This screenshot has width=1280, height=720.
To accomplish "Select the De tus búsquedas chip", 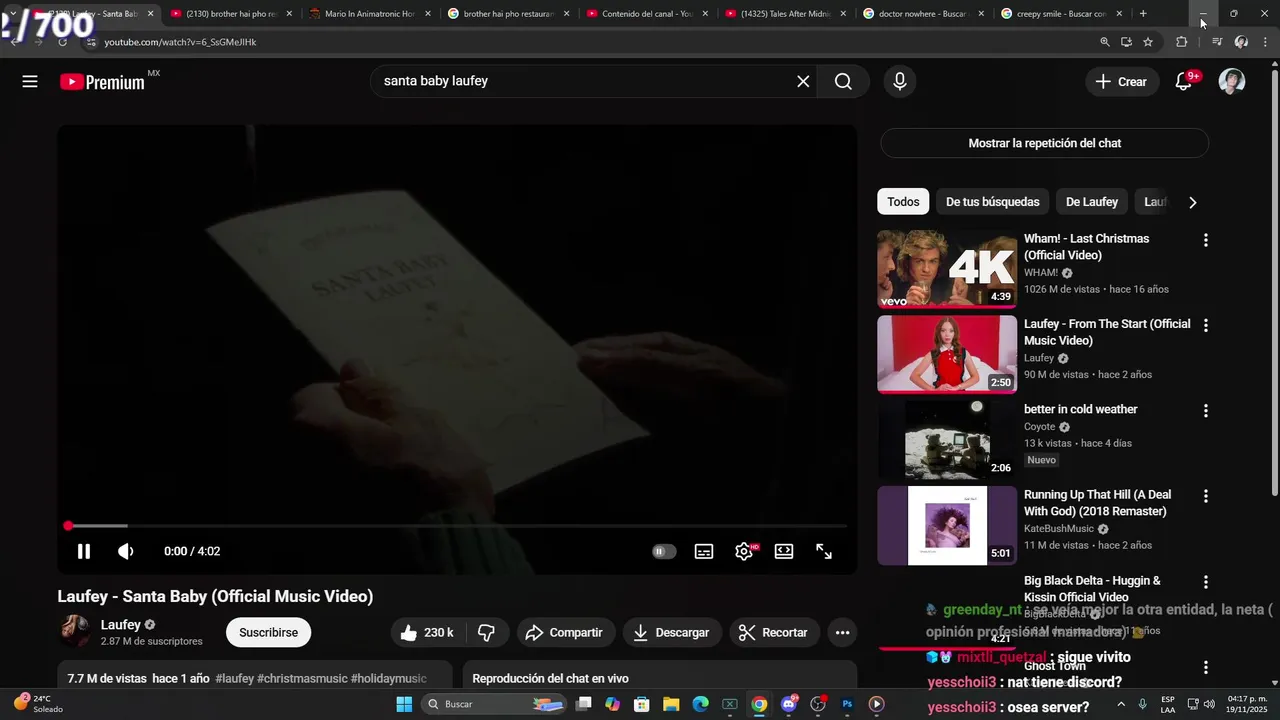I will (x=992, y=202).
